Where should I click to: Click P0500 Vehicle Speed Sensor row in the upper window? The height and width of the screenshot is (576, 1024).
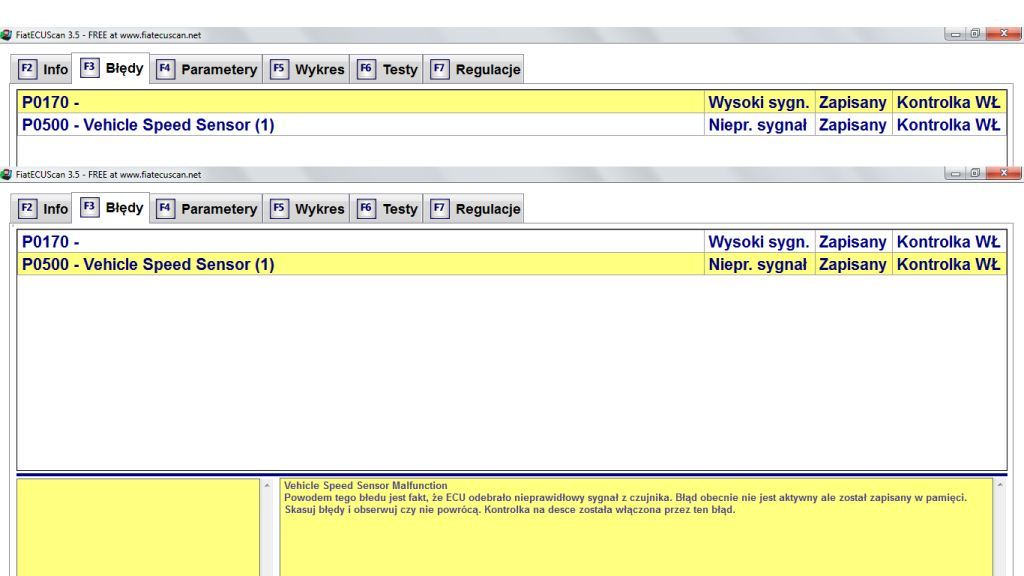(360, 125)
